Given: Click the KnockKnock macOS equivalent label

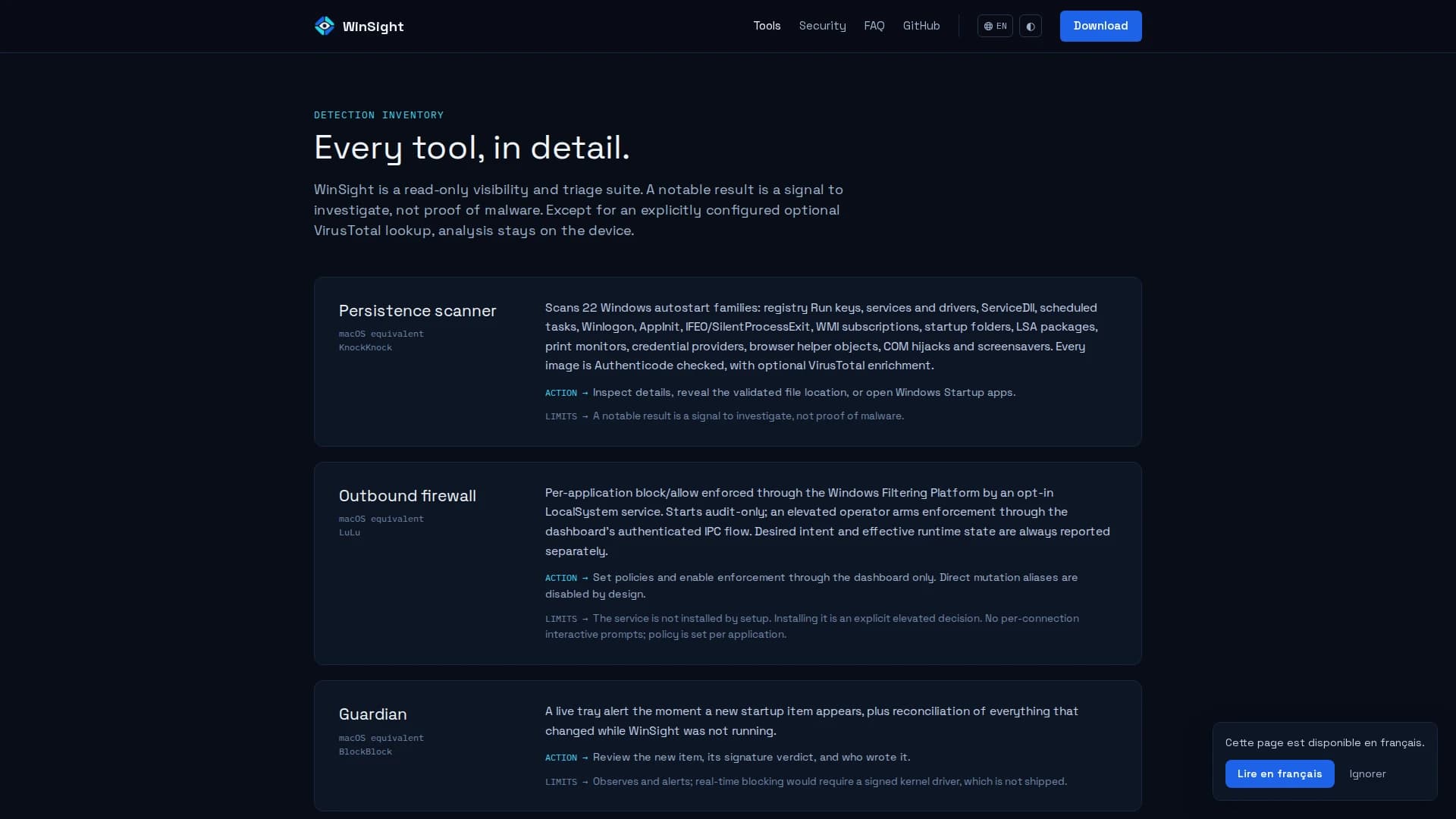Looking at the screenshot, I should tap(366, 347).
